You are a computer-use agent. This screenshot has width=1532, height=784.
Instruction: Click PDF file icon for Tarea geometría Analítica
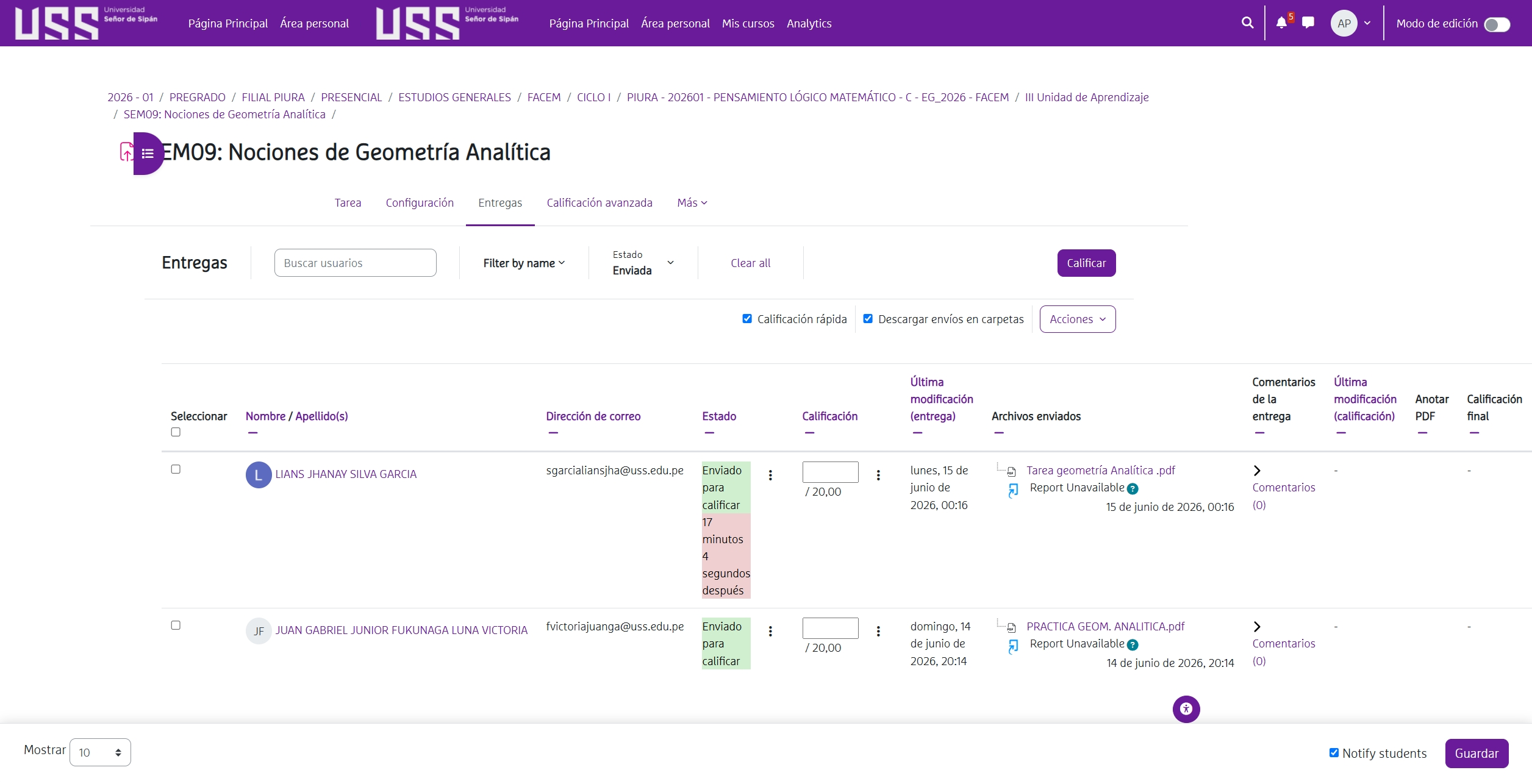[1011, 471]
